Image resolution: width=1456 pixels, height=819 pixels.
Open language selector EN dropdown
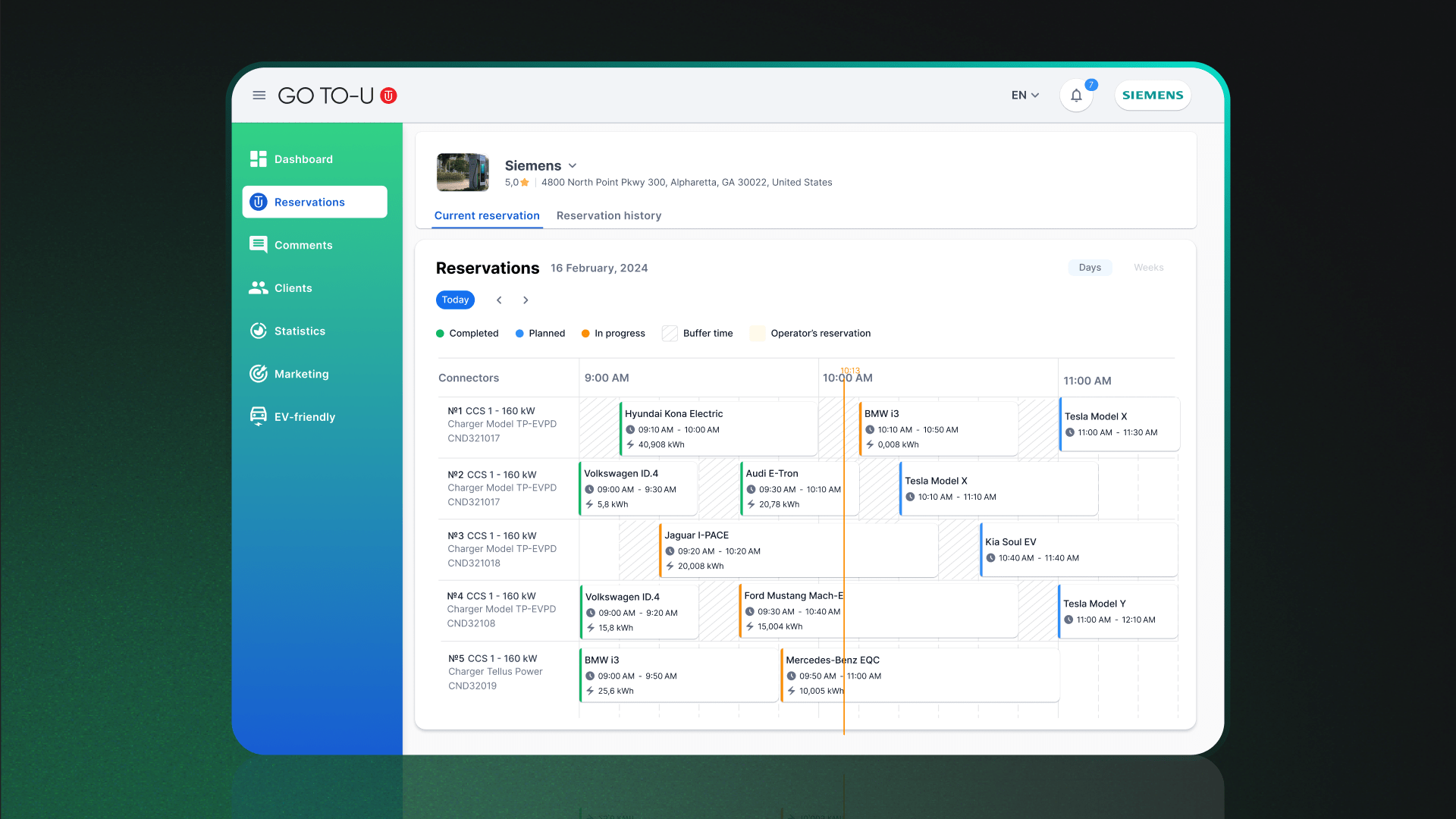[1025, 96]
